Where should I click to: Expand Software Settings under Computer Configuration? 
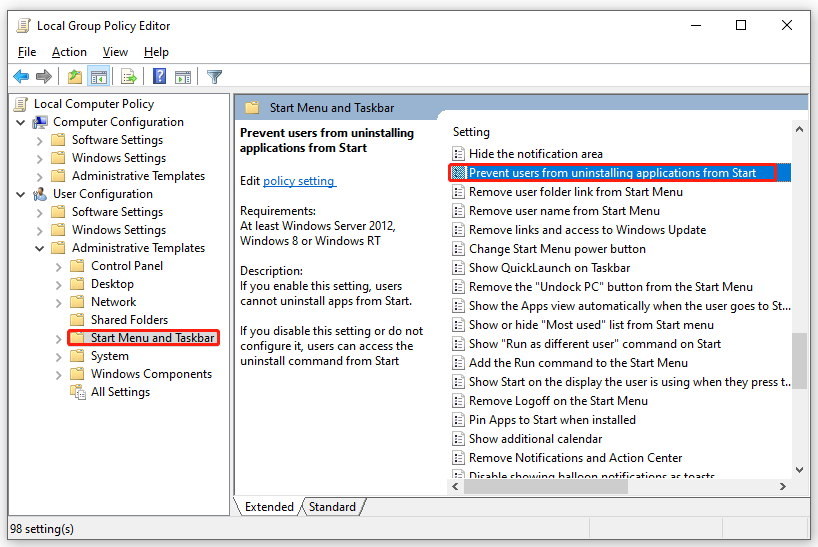click(x=40, y=141)
